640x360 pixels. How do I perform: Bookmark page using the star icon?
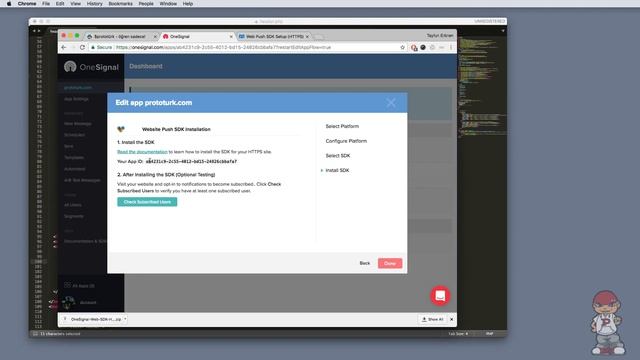tap(402, 47)
